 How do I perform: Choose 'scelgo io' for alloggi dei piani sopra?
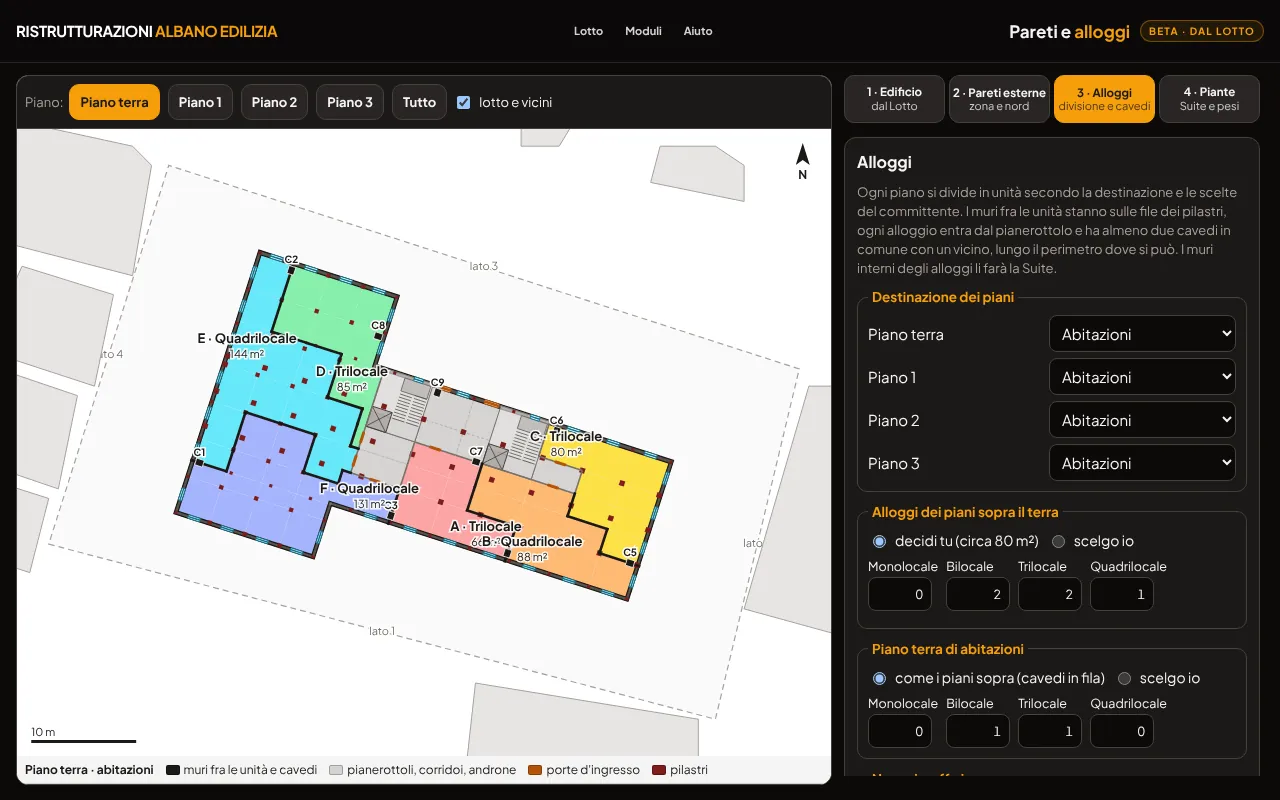point(1058,541)
